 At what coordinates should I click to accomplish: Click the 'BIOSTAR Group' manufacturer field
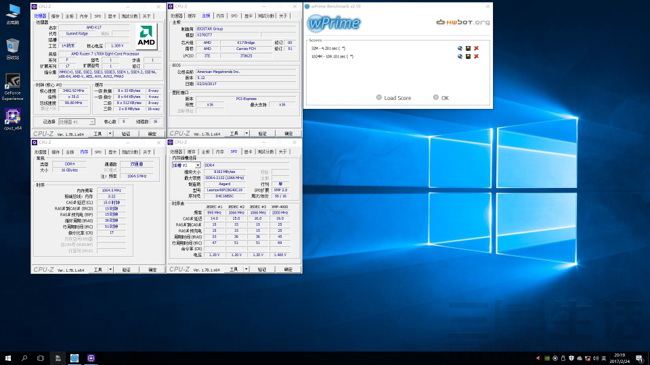246,29
